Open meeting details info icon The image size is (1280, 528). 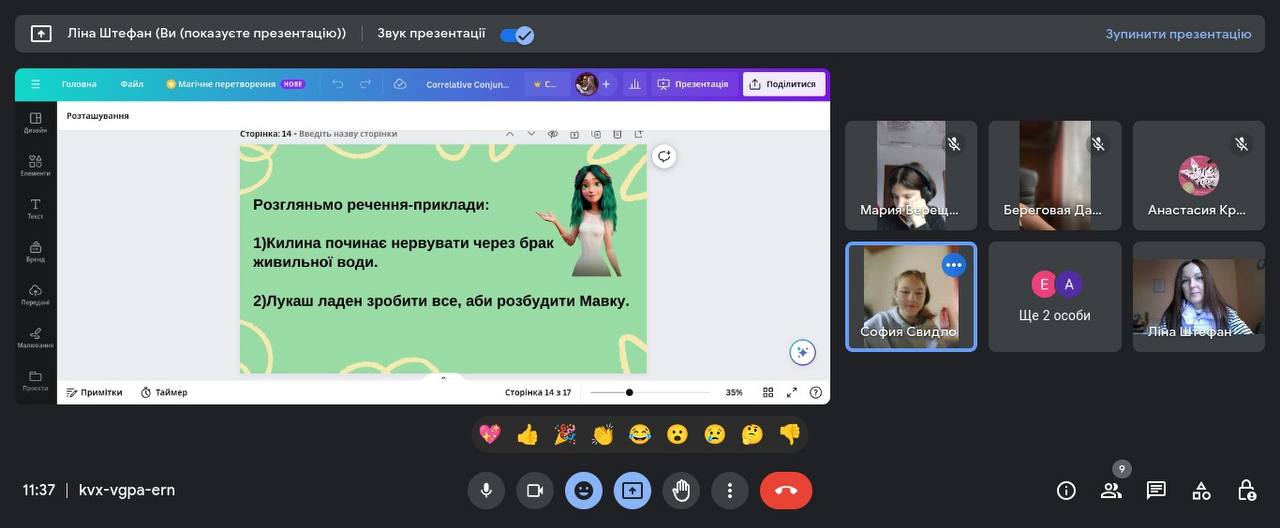point(1066,490)
